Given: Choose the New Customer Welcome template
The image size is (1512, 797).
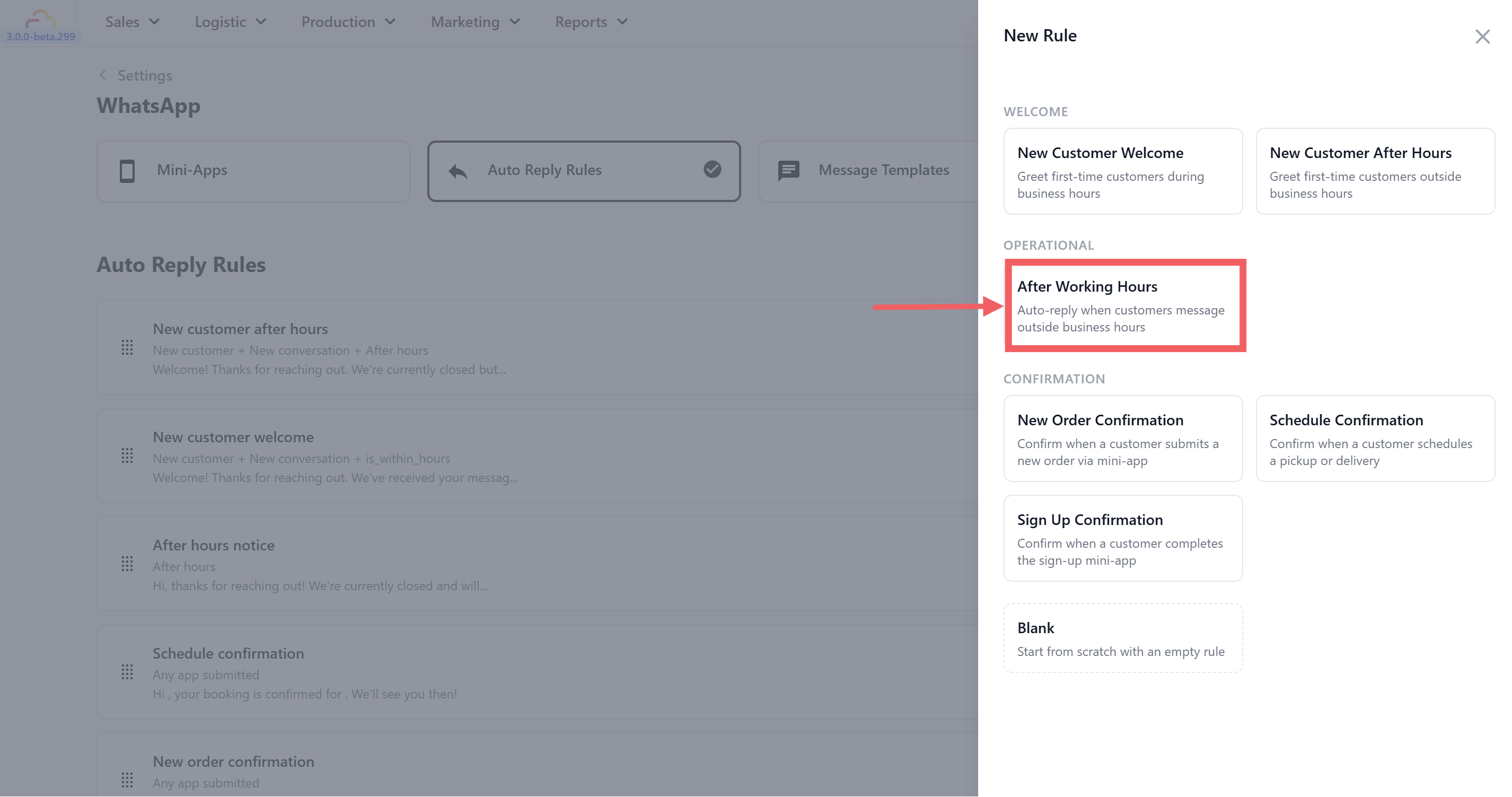Looking at the screenshot, I should [1122, 171].
